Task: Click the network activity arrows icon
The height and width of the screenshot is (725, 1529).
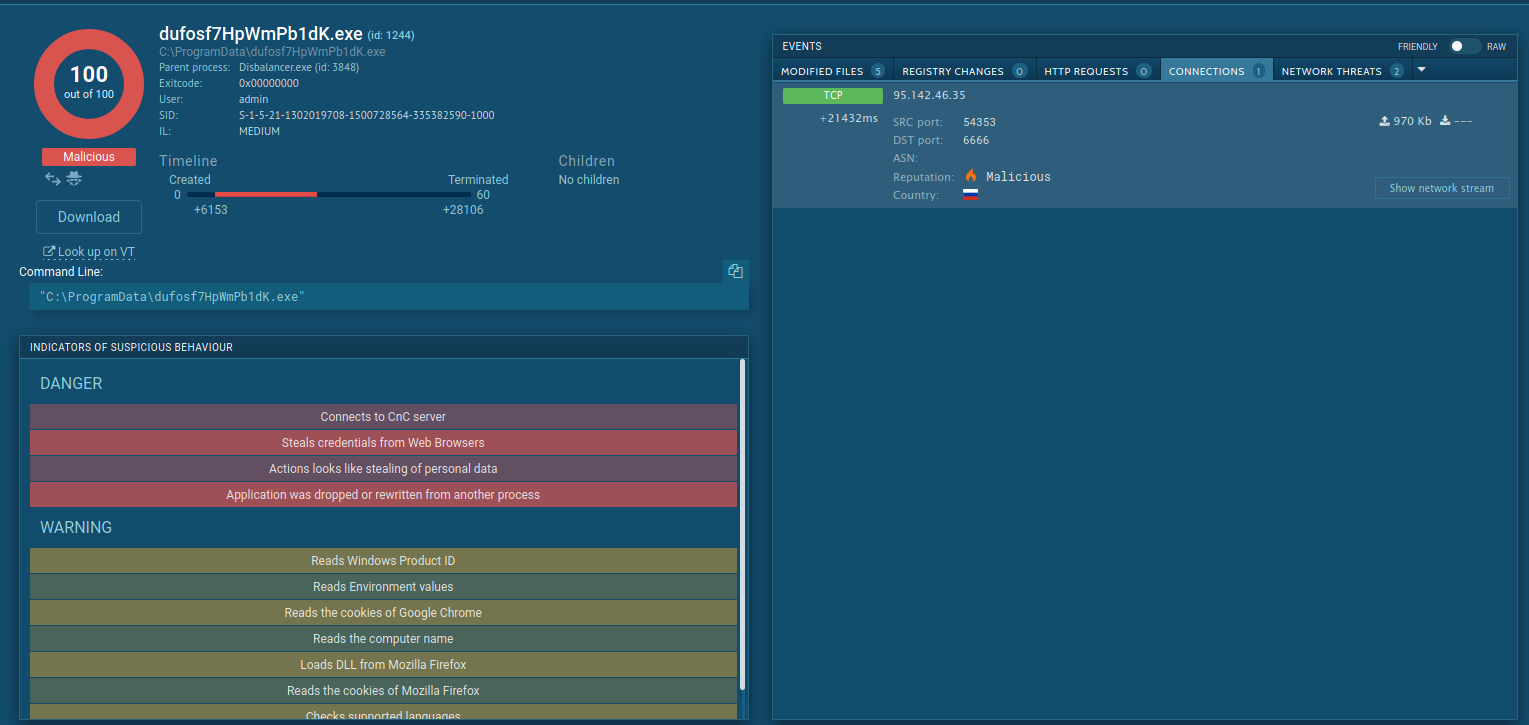Action: [53, 178]
